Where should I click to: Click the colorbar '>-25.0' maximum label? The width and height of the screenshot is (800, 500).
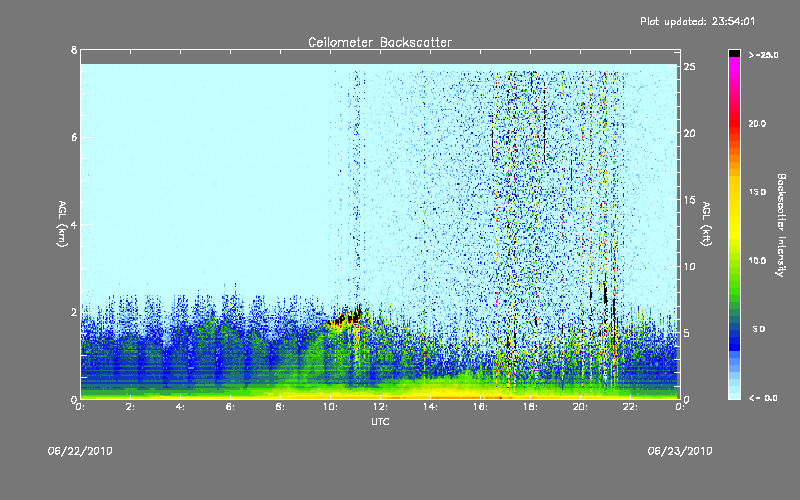[x=763, y=55]
